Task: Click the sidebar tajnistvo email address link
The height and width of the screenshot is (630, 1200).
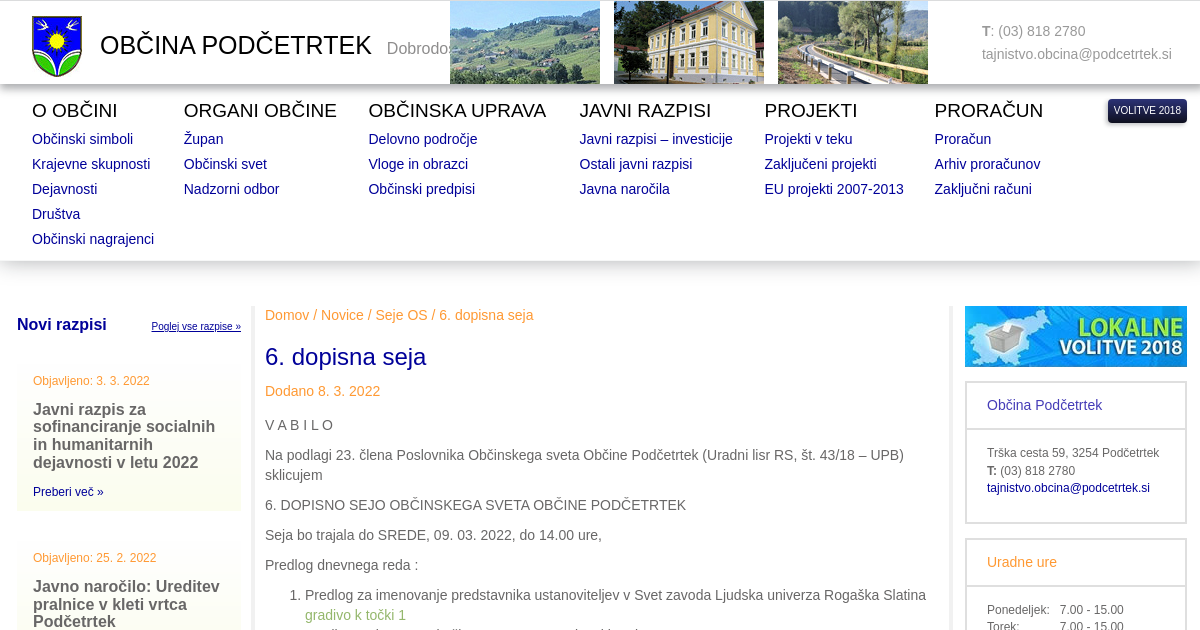Action: (1068, 488)
